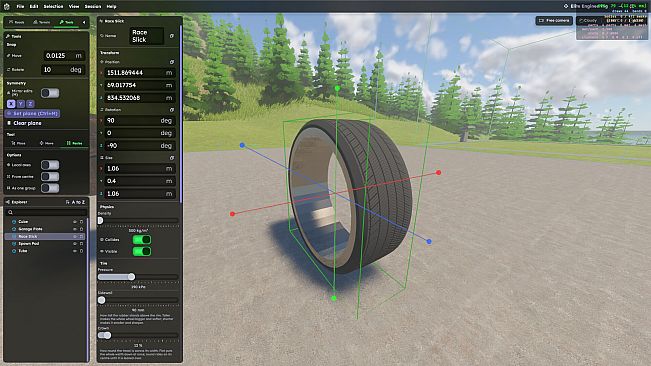Edit Position X value 1511.869444

tap(140, 73)
